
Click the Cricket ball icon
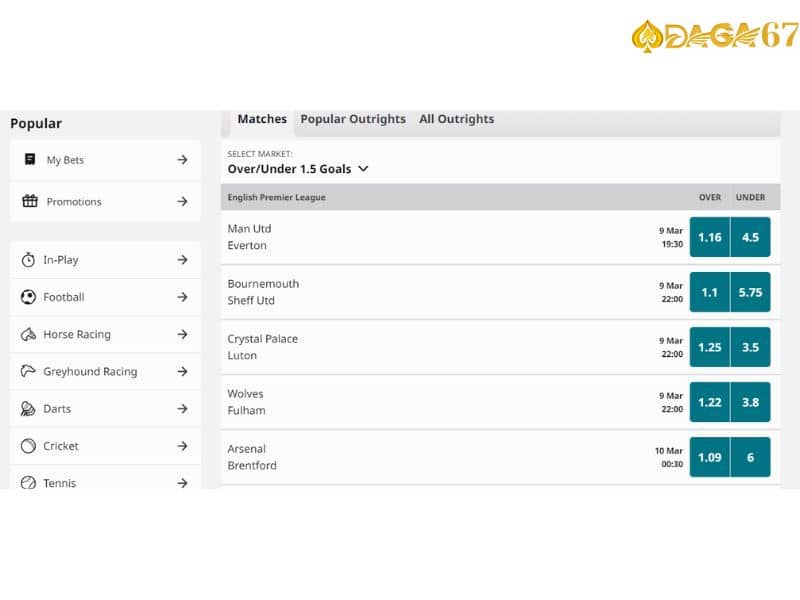click(28, 446)
